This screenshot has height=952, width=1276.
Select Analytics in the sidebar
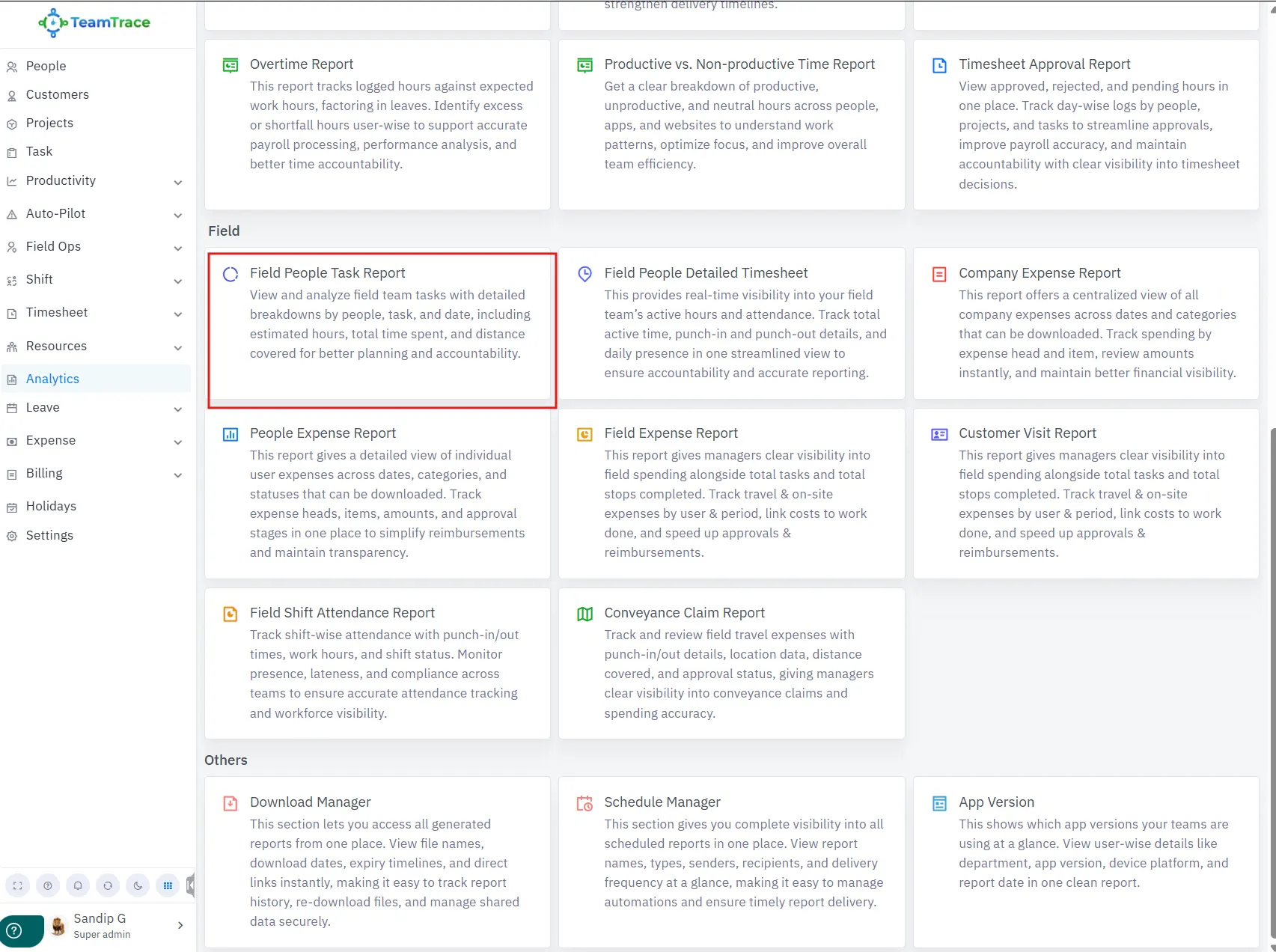(x=52, y=379)
